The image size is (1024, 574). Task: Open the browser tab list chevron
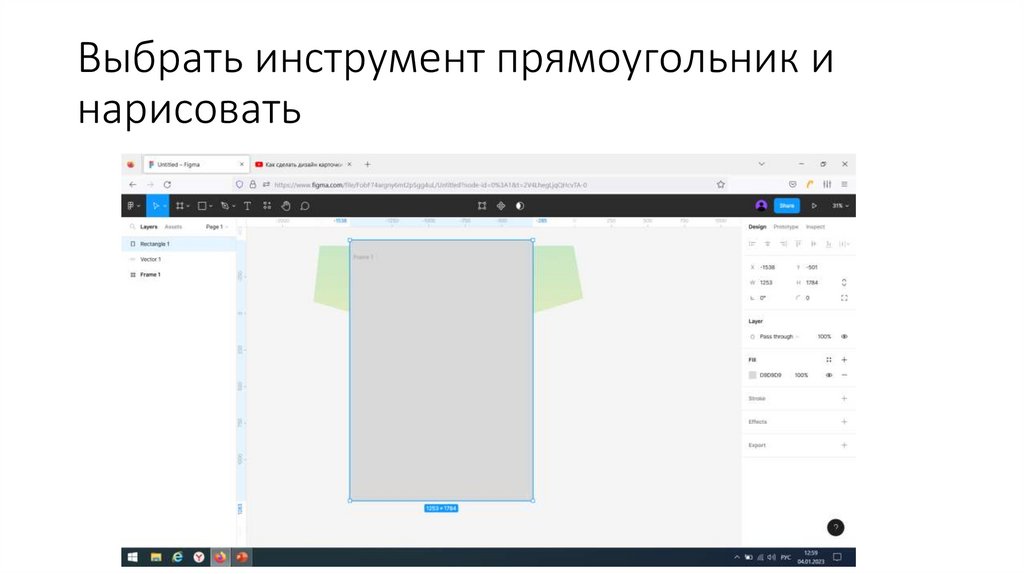761,164
